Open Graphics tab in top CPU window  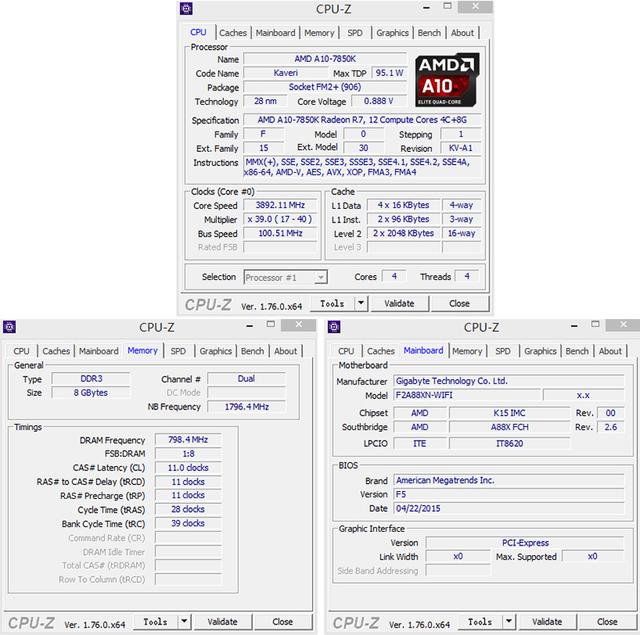tap(392, 33)
